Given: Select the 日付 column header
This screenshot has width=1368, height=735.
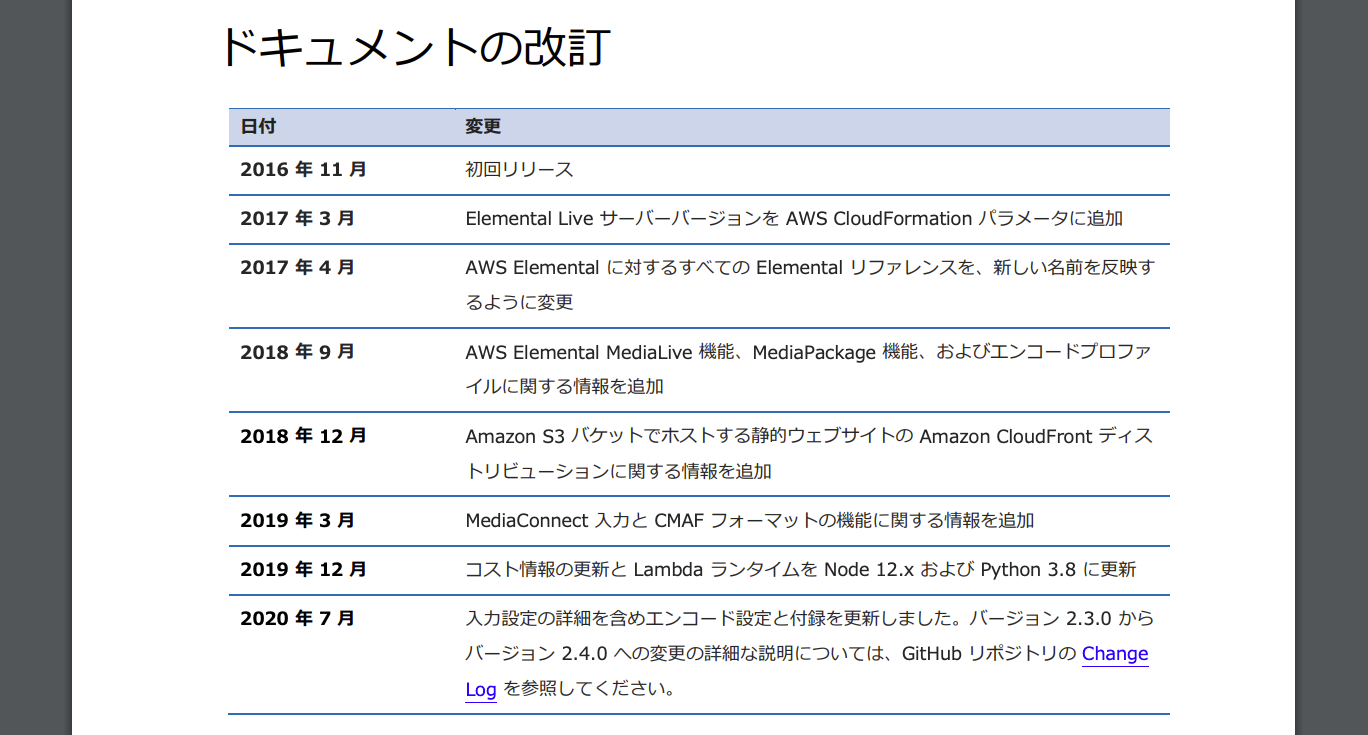Looking at the screenshot, I should (258, 127).
